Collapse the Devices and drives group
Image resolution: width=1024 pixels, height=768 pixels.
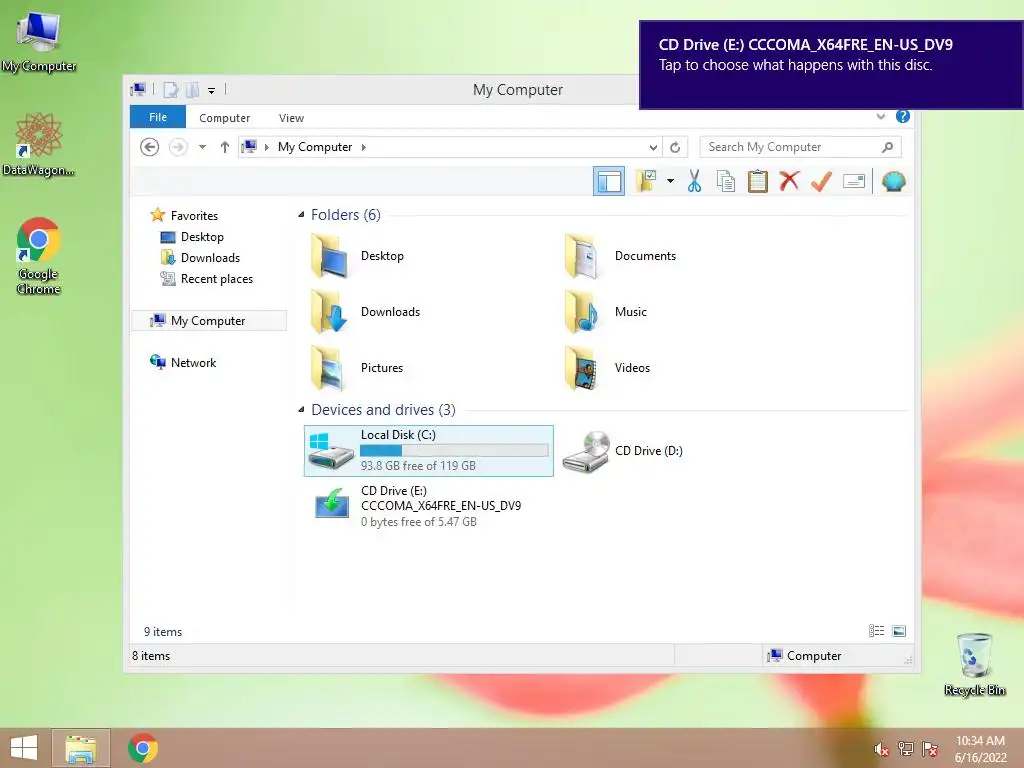301,410
